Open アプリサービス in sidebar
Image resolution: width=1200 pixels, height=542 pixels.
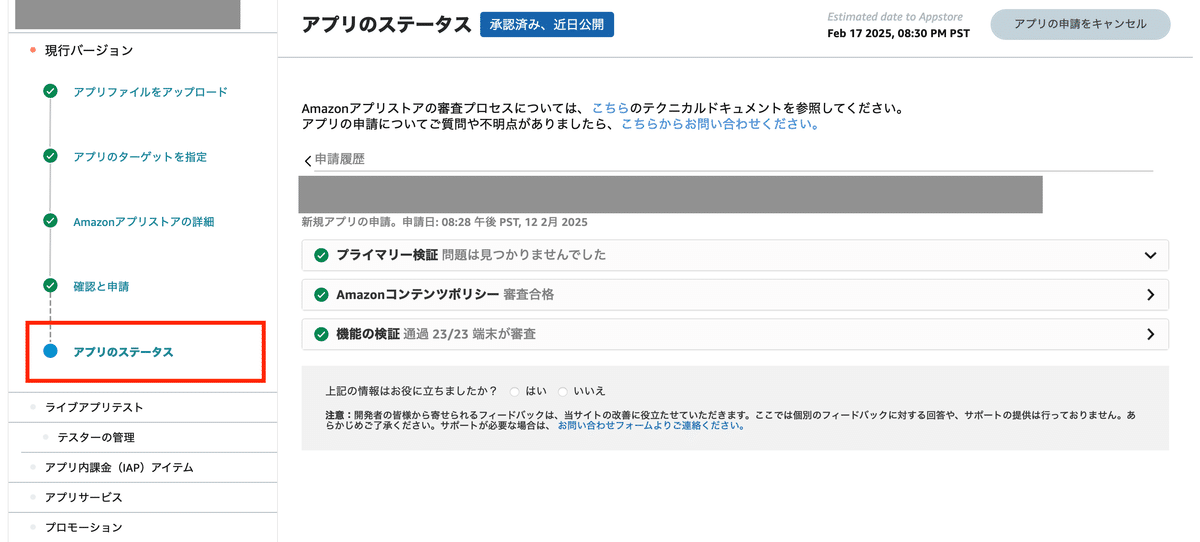point(83,497)
